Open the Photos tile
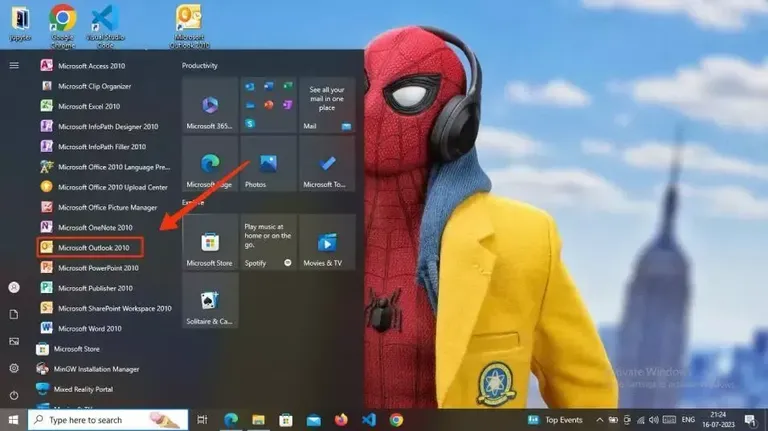 [268, 164]
